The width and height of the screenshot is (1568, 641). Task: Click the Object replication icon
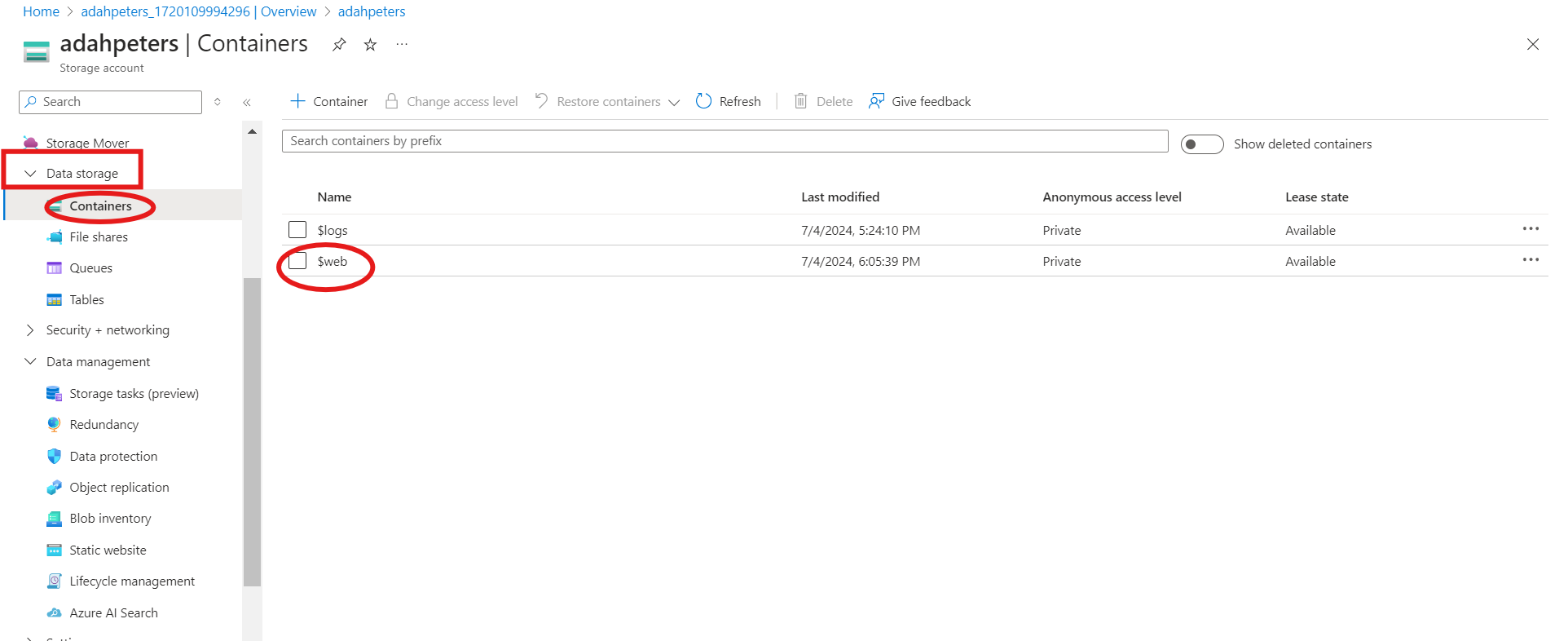tap(54, 488)
